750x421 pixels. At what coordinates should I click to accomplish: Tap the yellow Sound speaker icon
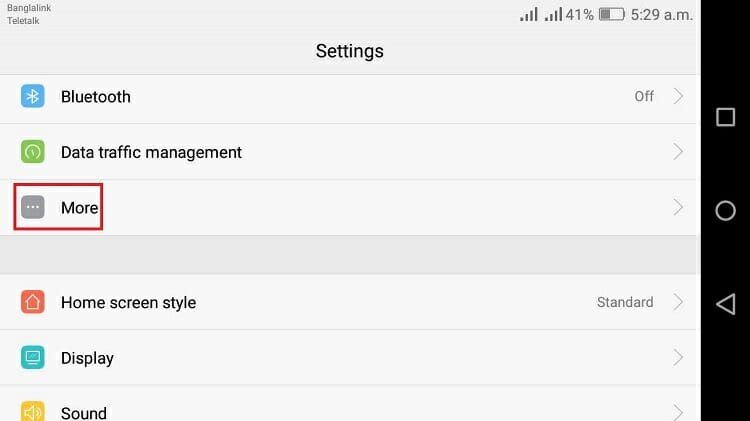click(33, 411)
